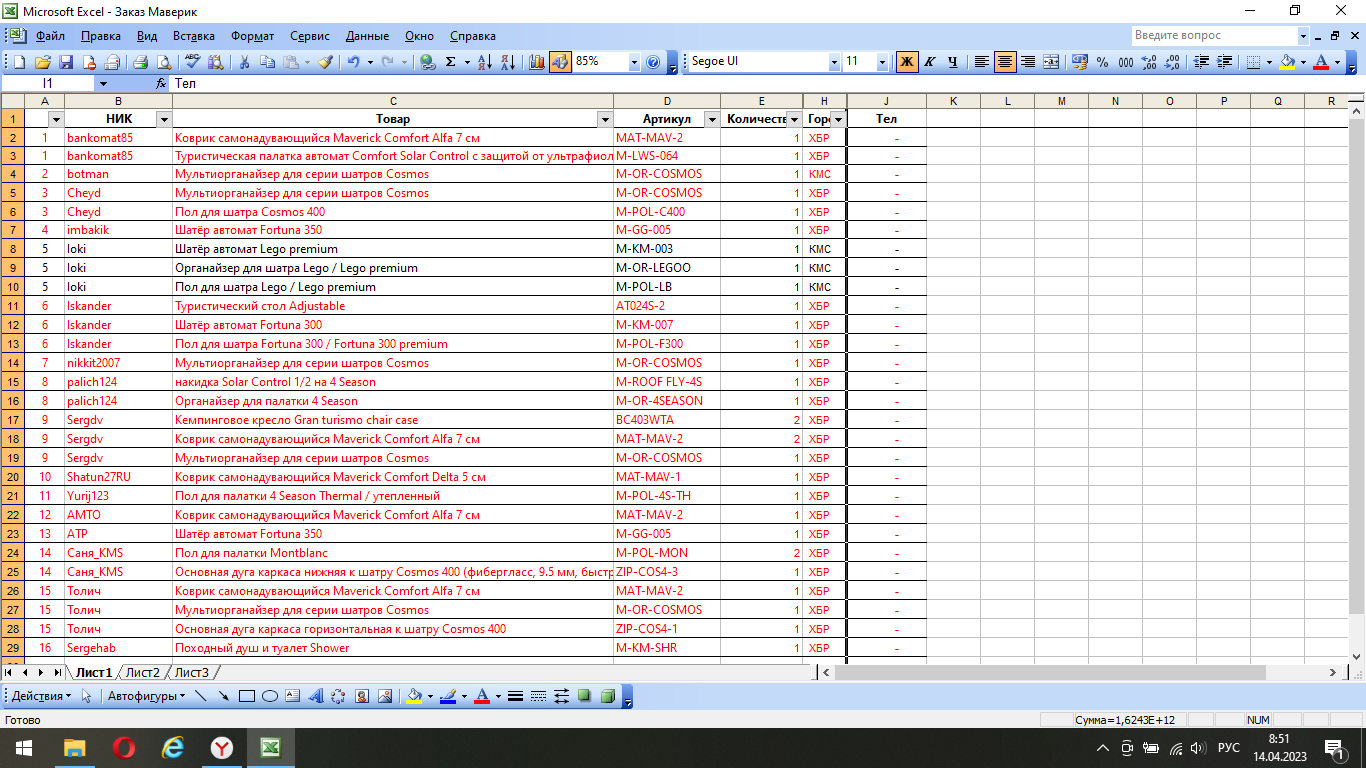This screenshot has width=1366, height=768.
Task: Toggle center text alignment
Action: [1005, 62]
